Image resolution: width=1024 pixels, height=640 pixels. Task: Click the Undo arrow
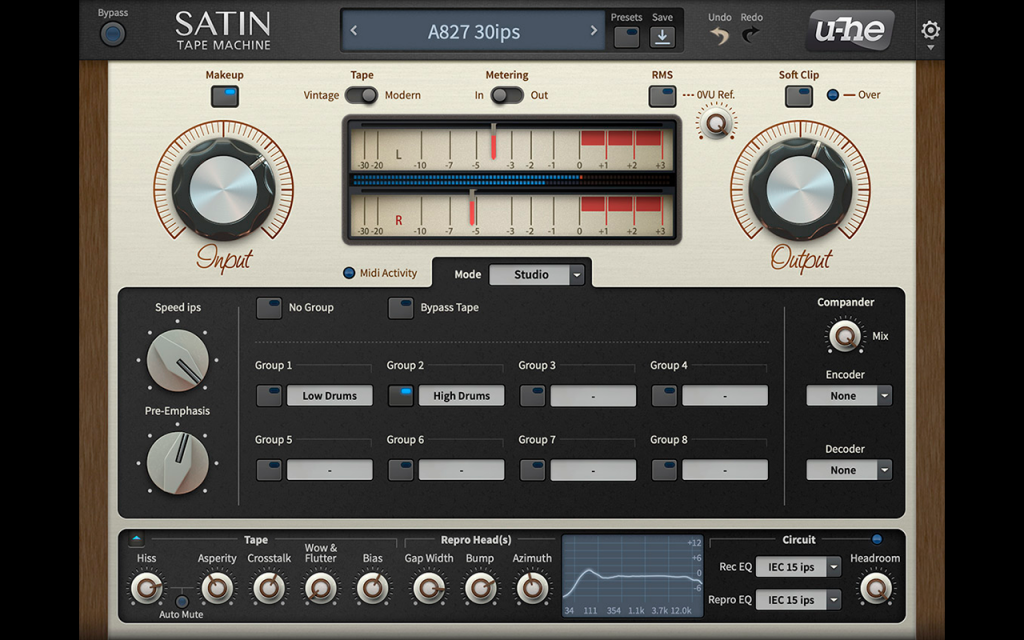tap(720, 35)
